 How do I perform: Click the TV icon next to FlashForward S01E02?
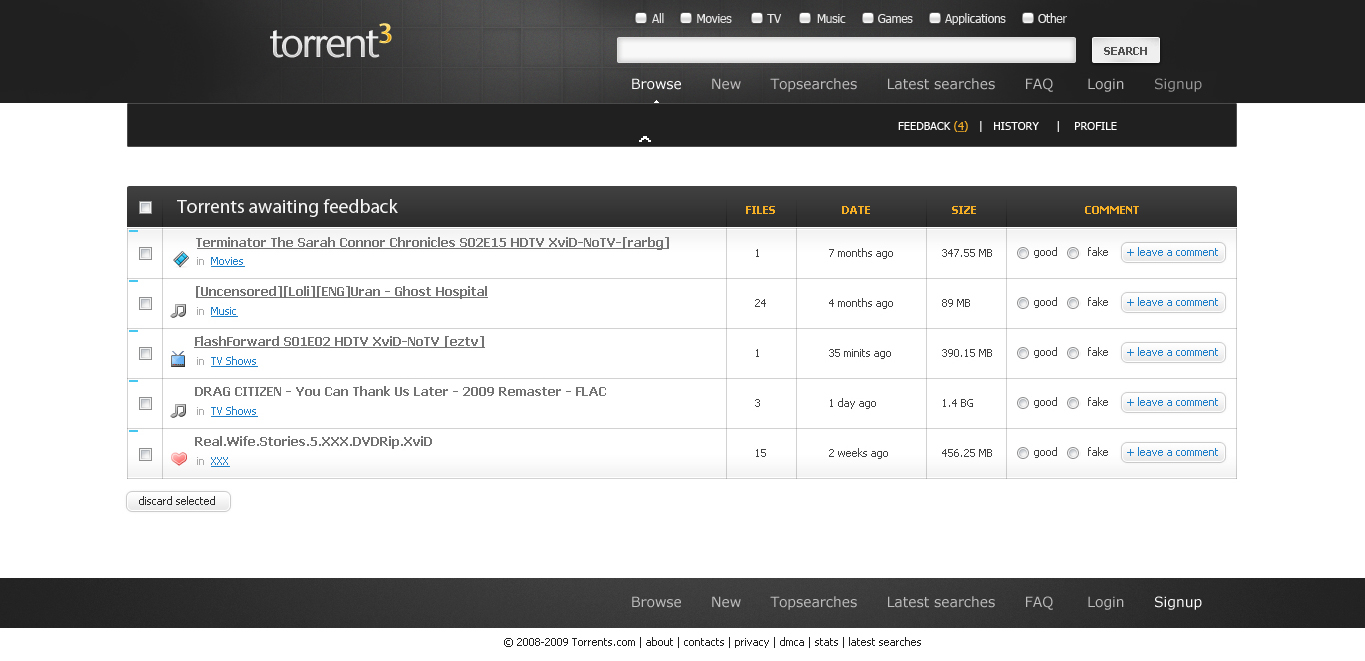click(180, 360)
